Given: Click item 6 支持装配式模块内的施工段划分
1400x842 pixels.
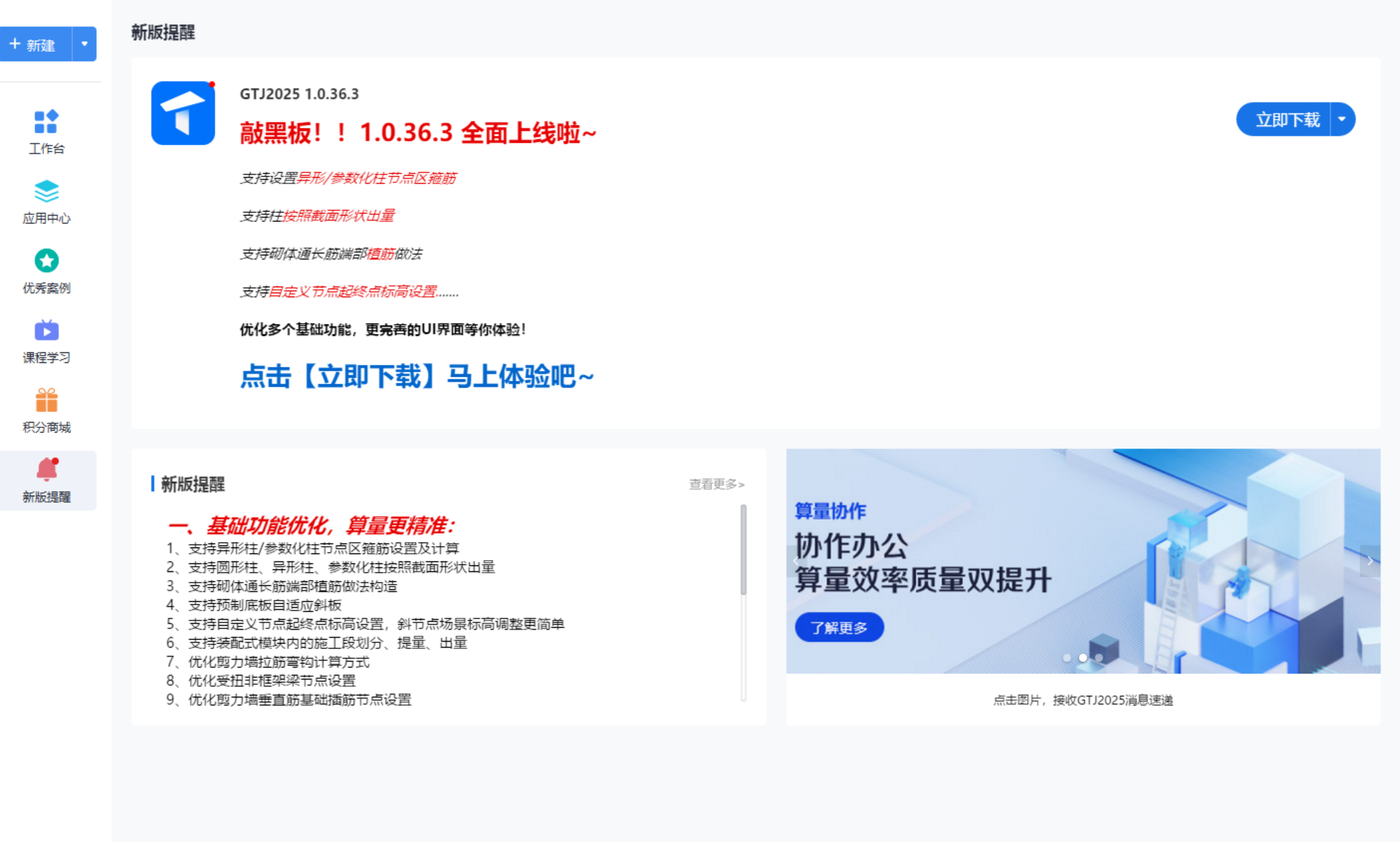Looking at the screenshot, I should (316, 643).
